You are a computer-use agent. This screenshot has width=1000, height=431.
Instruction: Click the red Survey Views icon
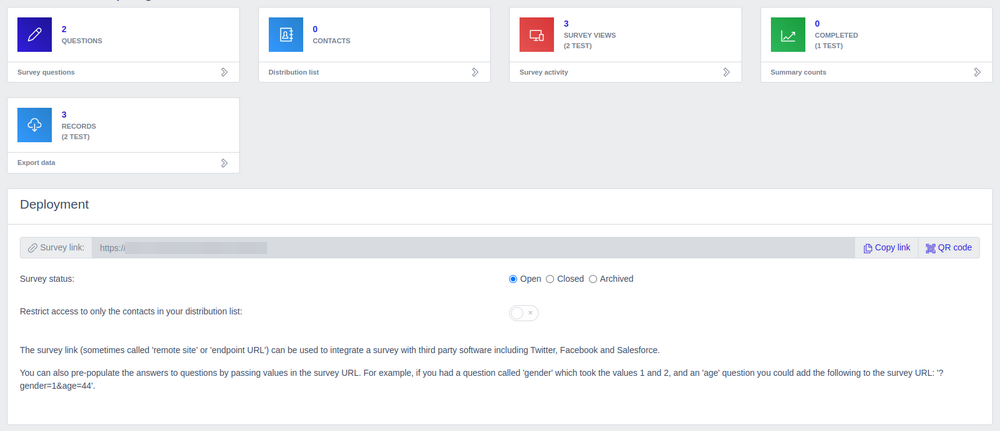tap(537, 35)
